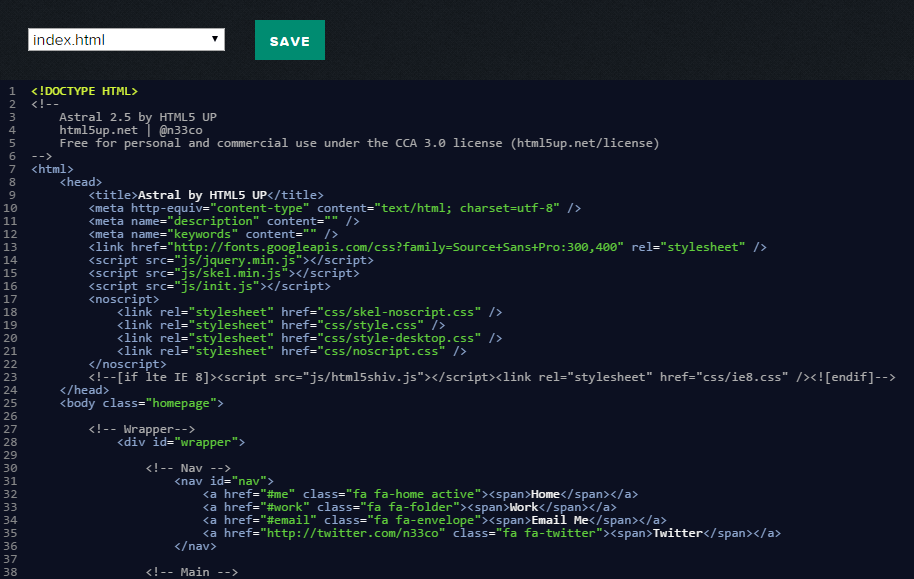
Task: Click the css/style.css link line
Action: [281, 325]
